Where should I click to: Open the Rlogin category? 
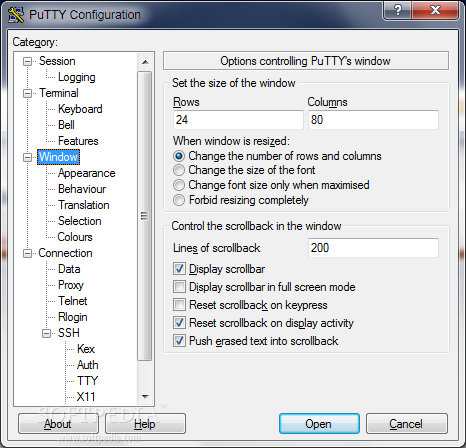tap(72, 317)
